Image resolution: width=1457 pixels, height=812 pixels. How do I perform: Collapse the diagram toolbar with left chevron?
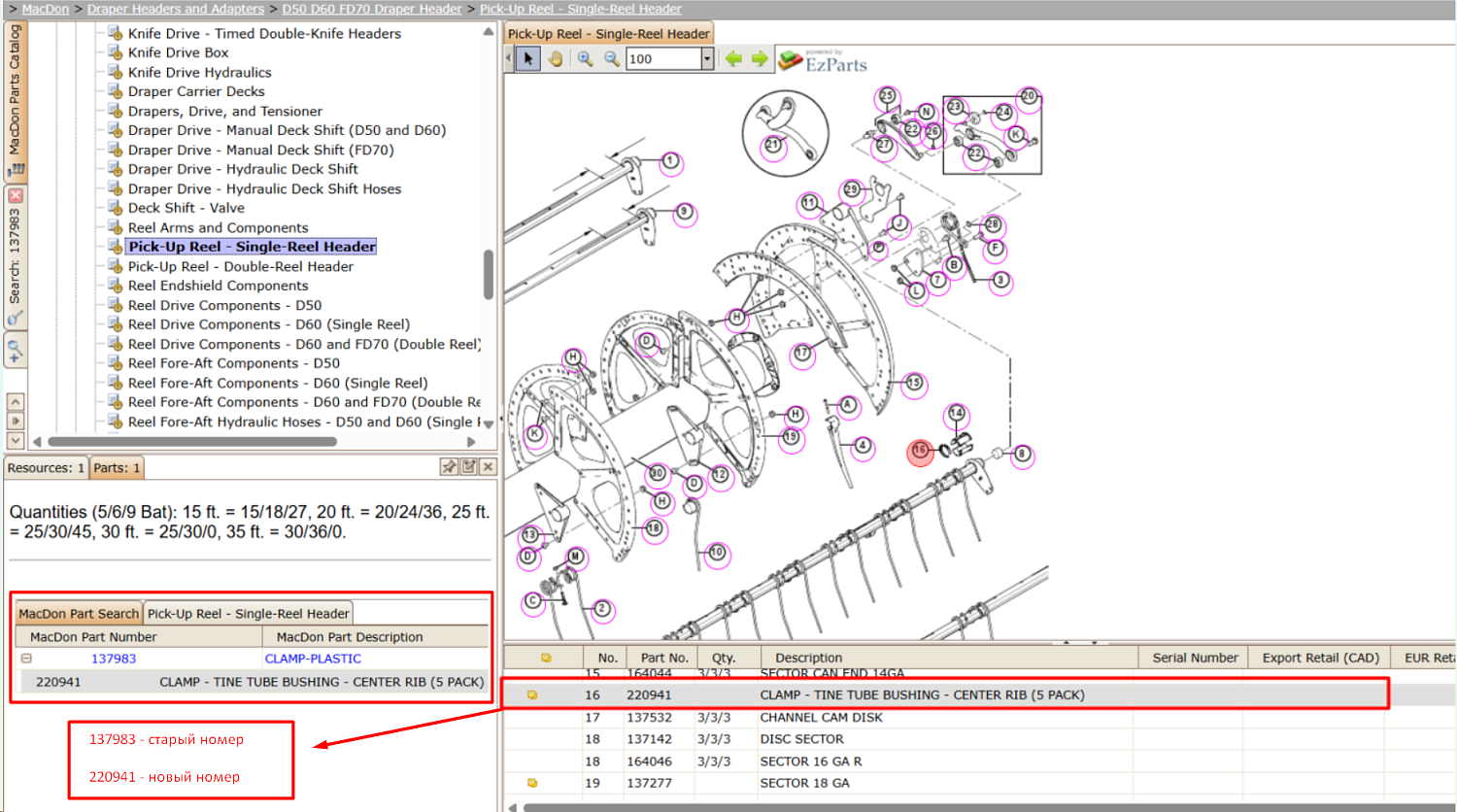(508, 58)
